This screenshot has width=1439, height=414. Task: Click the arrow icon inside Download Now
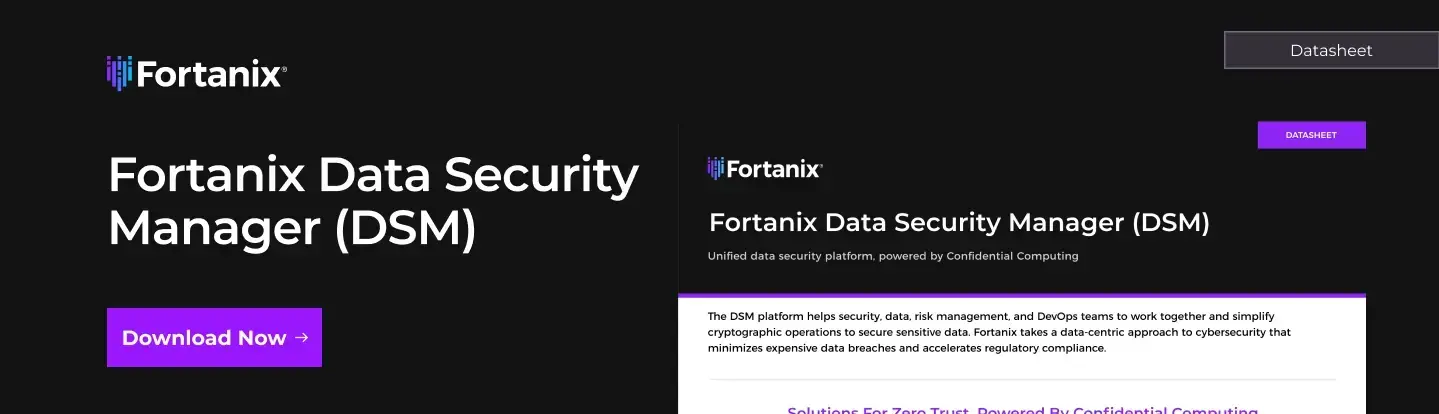click(x=302, y=338)
